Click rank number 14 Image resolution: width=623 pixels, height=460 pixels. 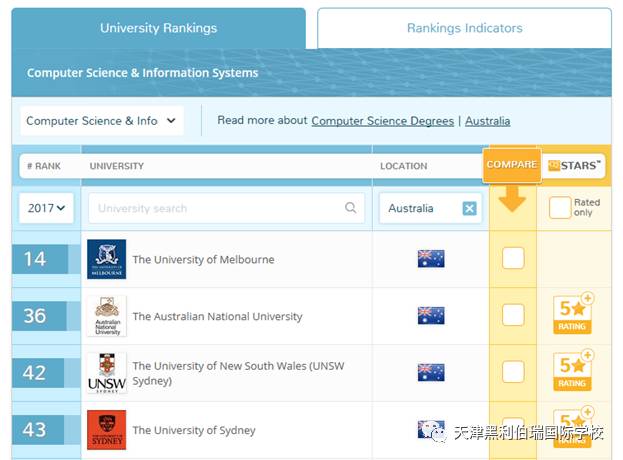click(35, 259)
